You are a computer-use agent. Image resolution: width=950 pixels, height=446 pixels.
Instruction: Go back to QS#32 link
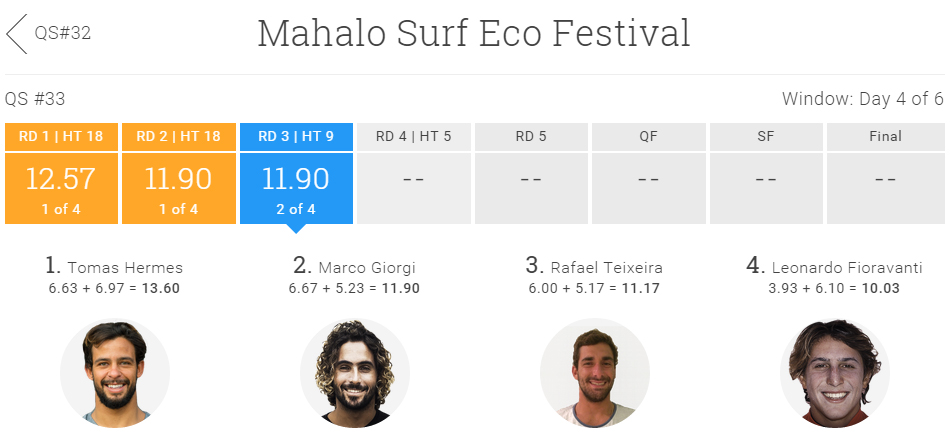[x=63, y=33]
